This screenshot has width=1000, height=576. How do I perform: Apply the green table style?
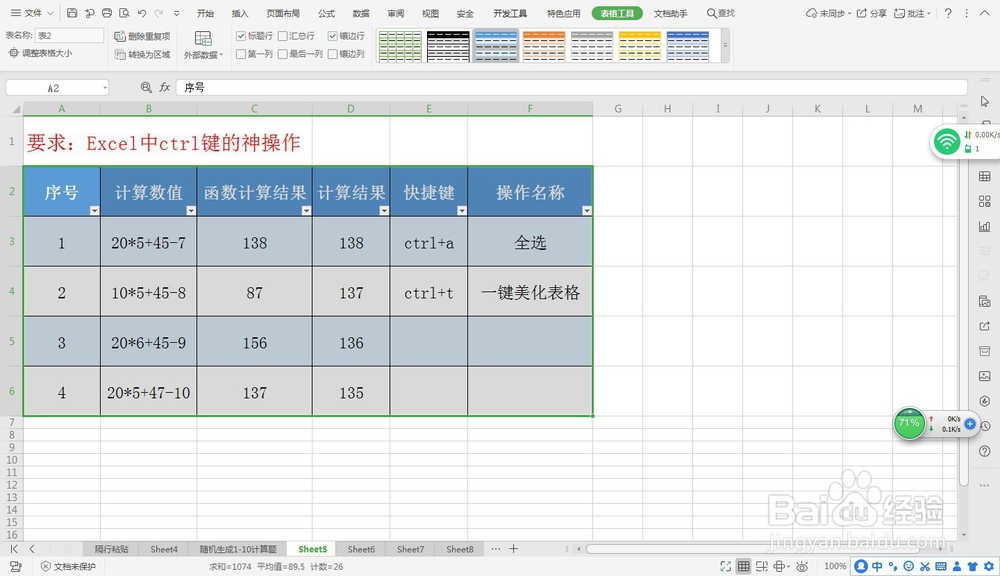400,46
